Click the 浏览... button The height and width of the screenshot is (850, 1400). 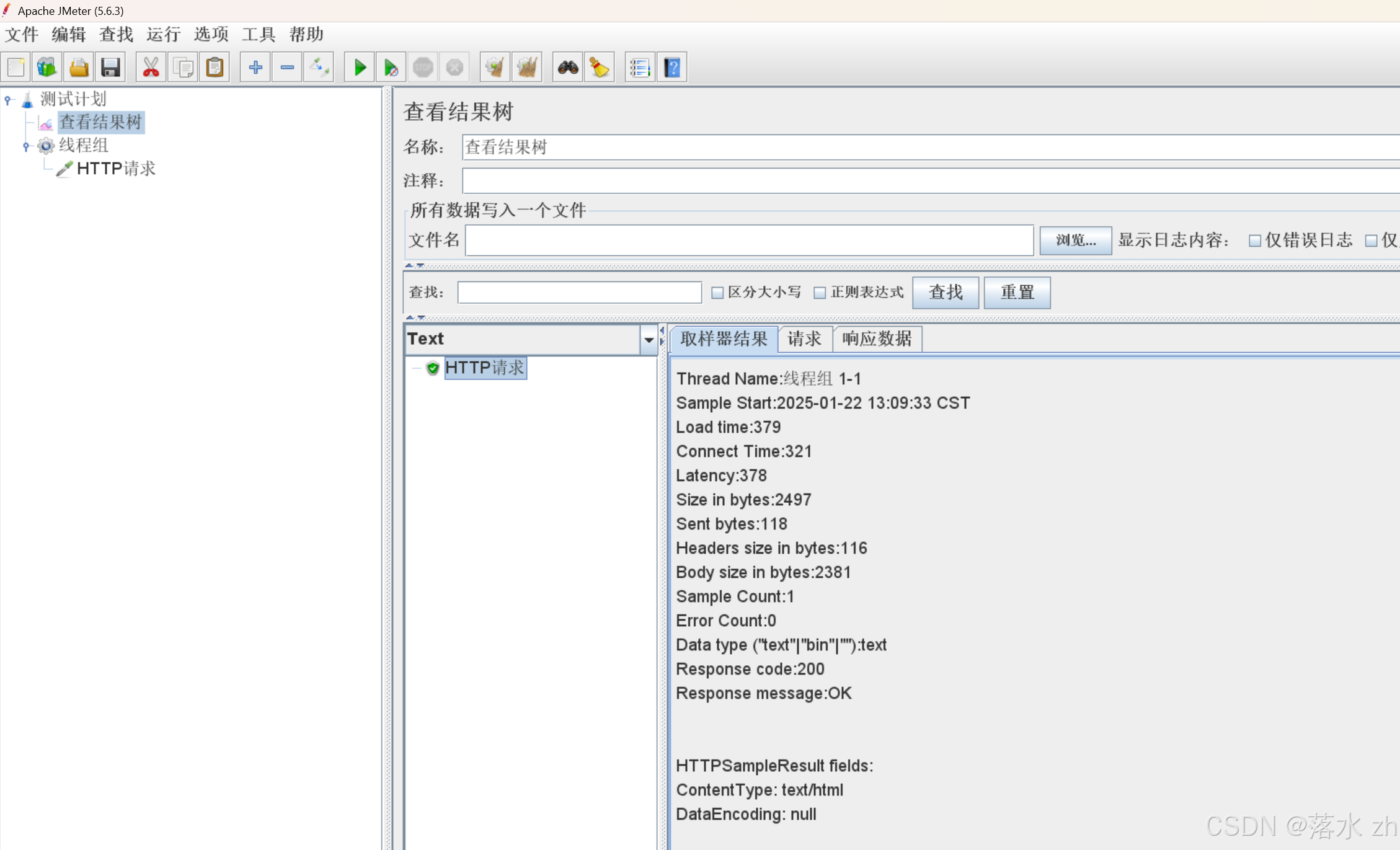pos(1076,241)
